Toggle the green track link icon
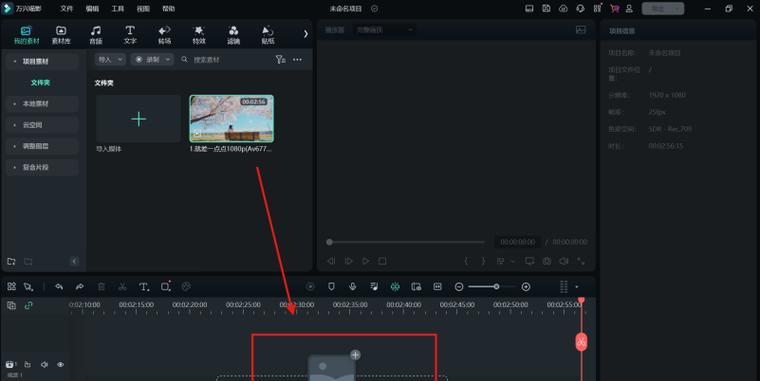The image size is (760, 381). [29, 305]
